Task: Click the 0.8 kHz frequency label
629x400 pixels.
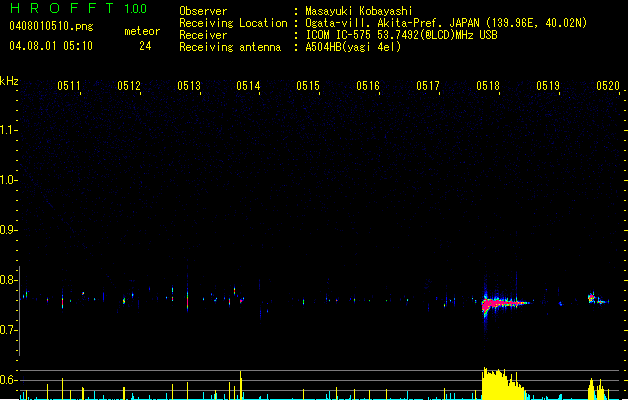Action: pos(8,280)
